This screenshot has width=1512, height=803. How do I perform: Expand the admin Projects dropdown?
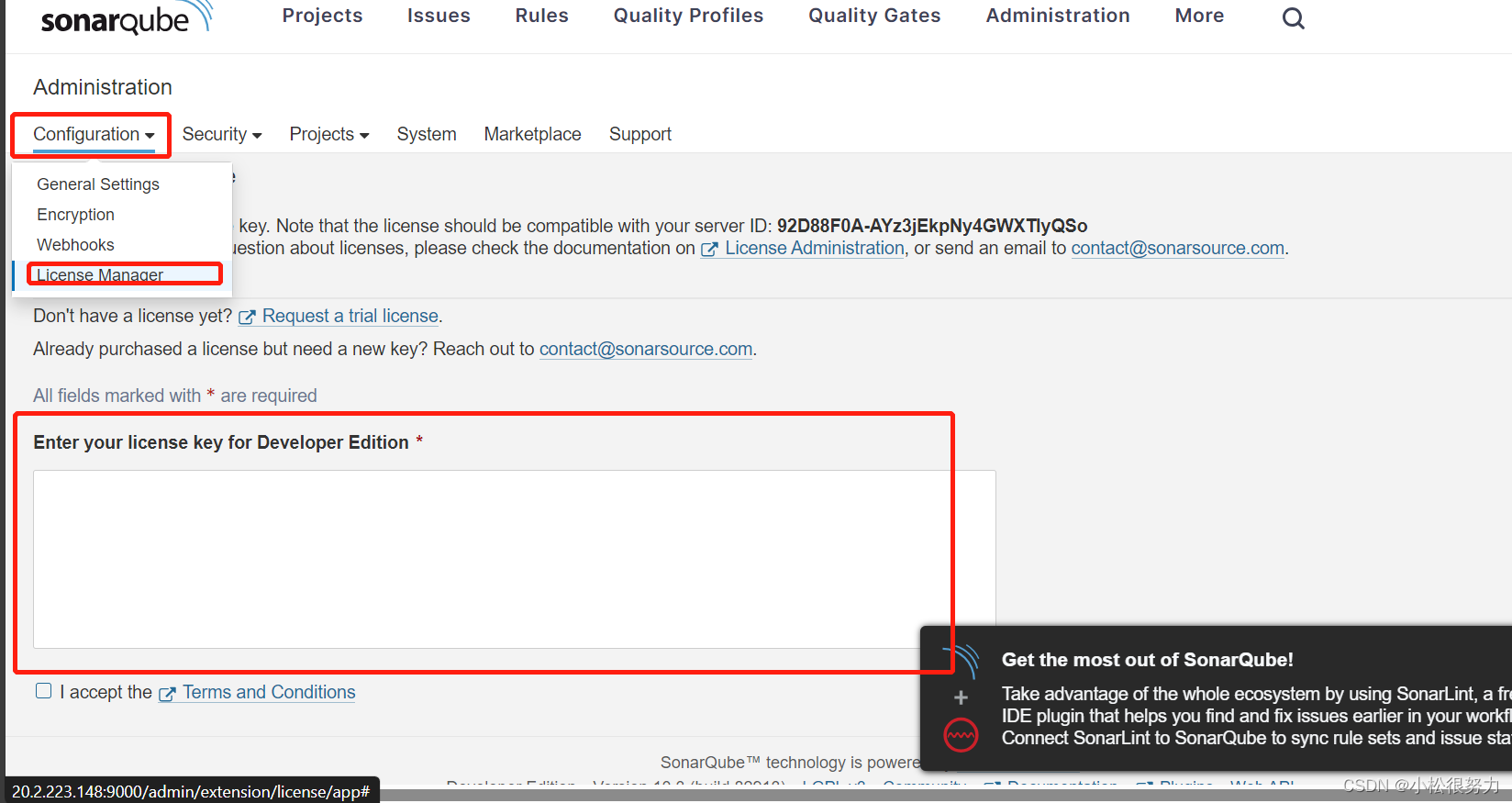[329, 134]
